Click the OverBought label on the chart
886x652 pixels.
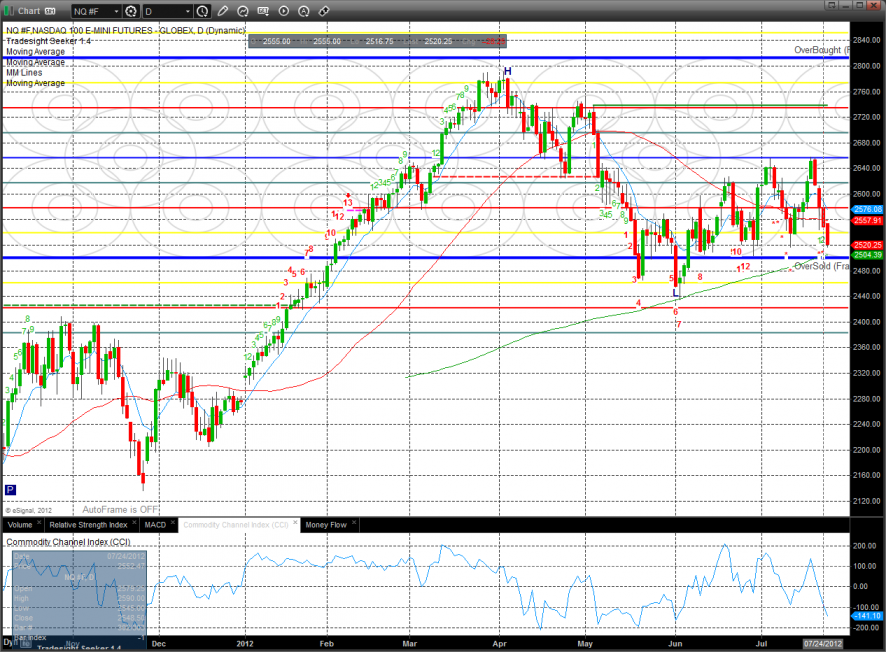(x=821, y=50)
